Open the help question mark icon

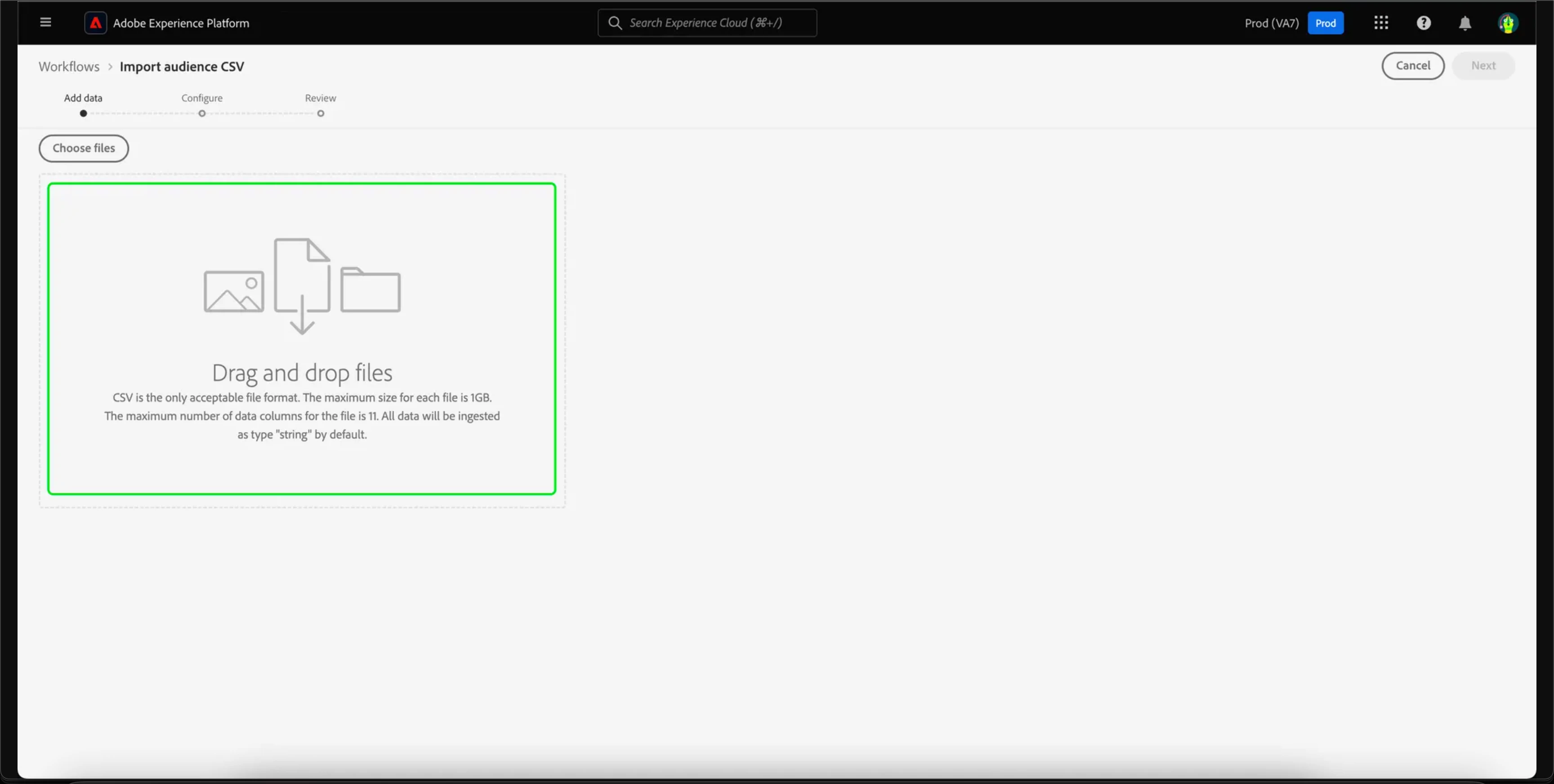tap(1423, 23)
